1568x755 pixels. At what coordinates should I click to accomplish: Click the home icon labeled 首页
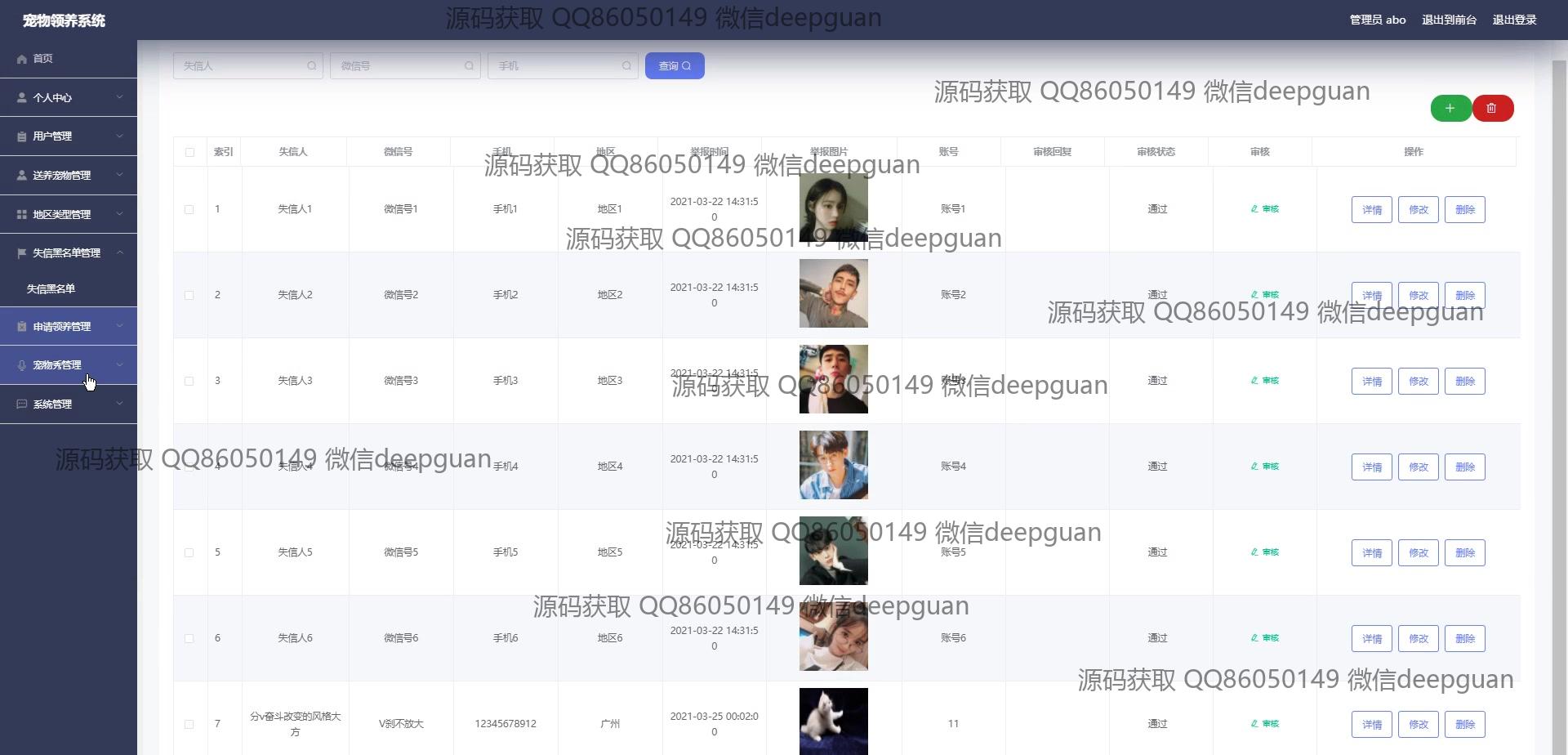pyautogui.click(x=22, y=59)
